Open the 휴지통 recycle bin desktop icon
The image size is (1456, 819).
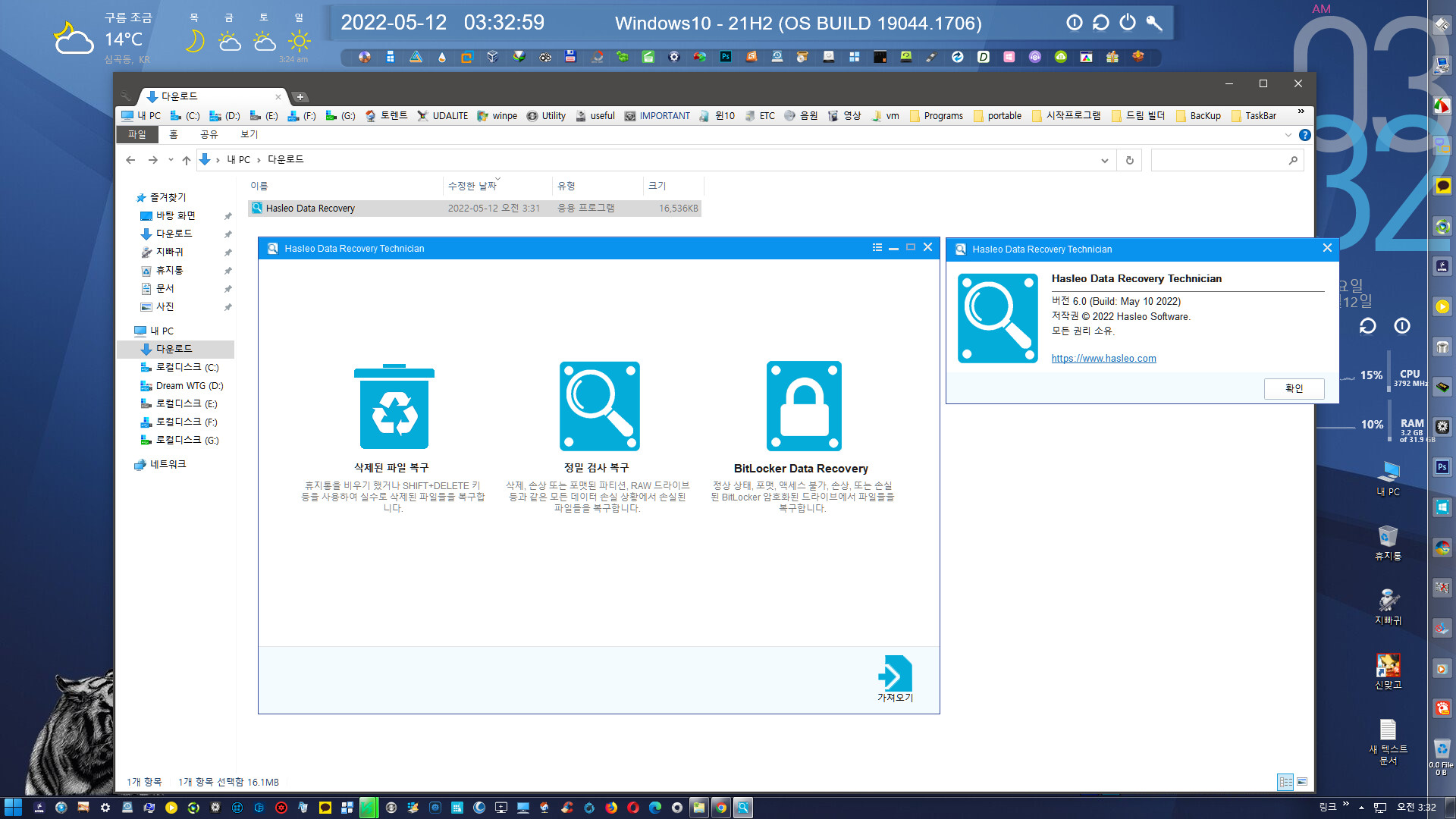(x=1388, y=542)
